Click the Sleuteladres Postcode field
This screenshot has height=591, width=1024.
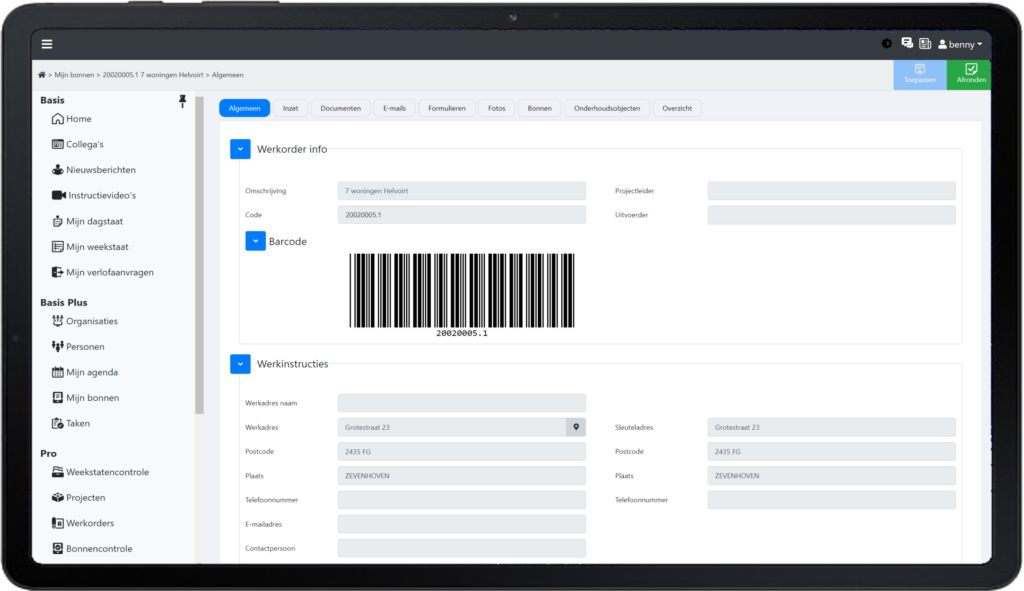pos(831,451)
